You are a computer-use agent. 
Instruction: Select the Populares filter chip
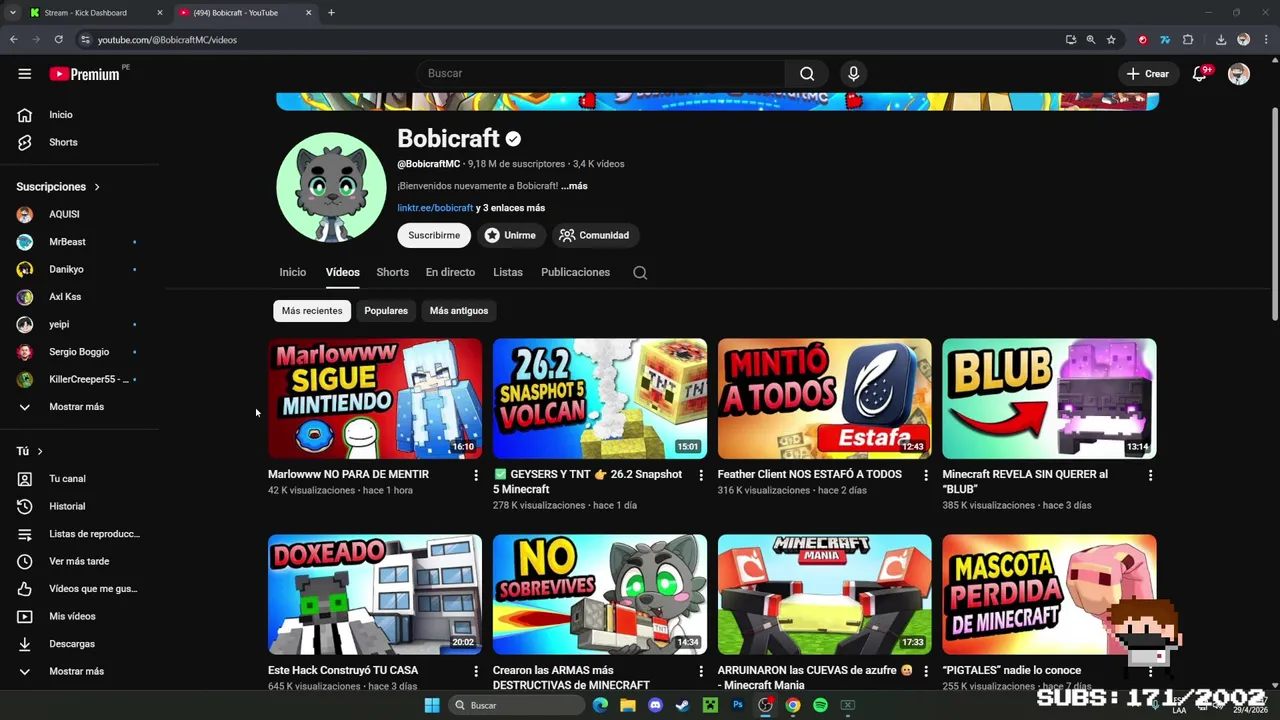click(x=386, y=311)
